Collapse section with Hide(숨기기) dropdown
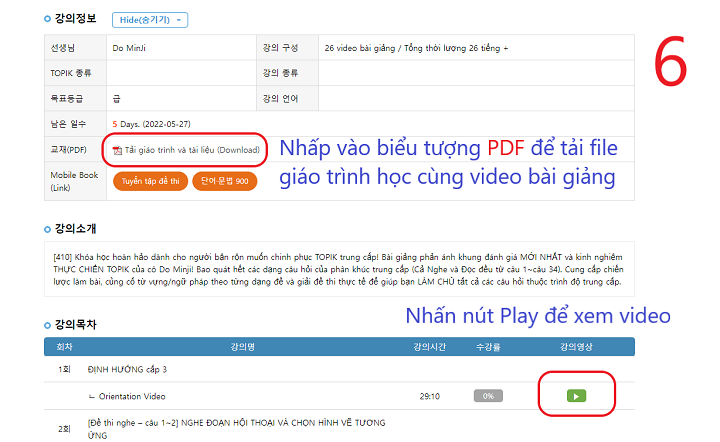This screenshot has height=442, width=720. pyautogui.click(x=153, y=20)
